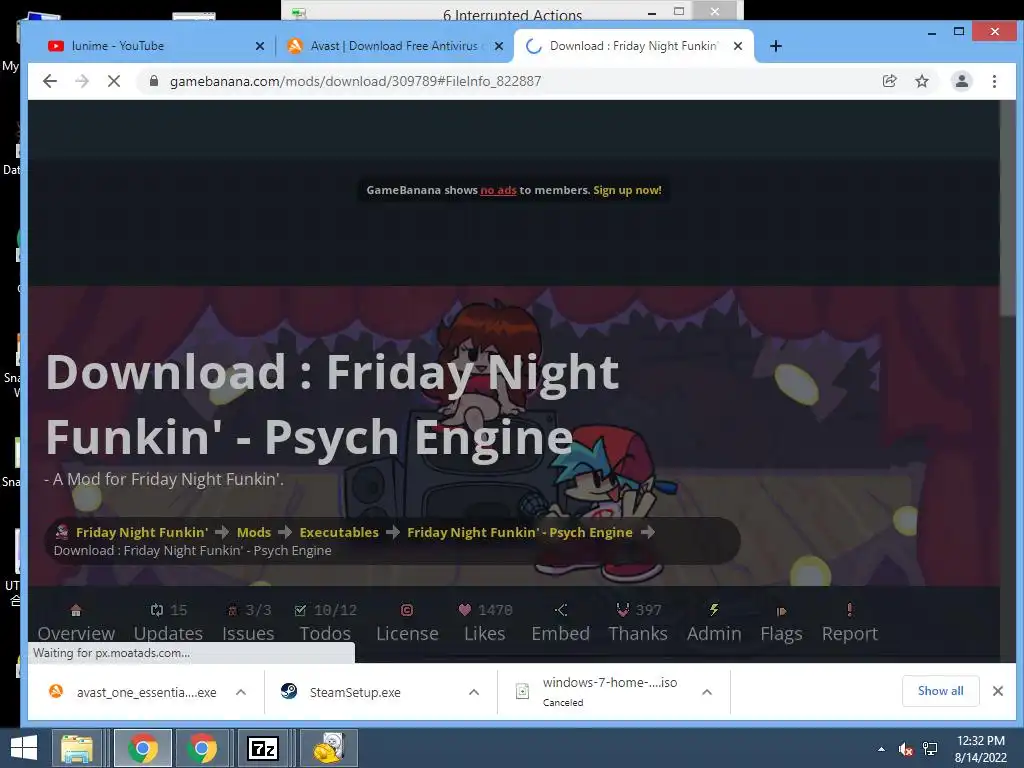The image size is (1024, 768).
Task: Open the 'no ads' link
Action: point(498,190)
